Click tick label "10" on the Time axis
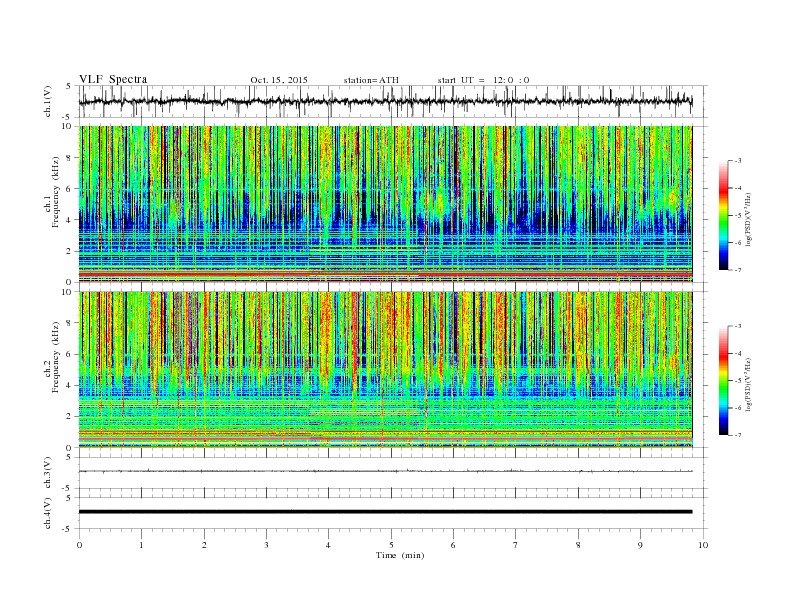This screenshot has width=792, height=612. click(x=703, y=545)
